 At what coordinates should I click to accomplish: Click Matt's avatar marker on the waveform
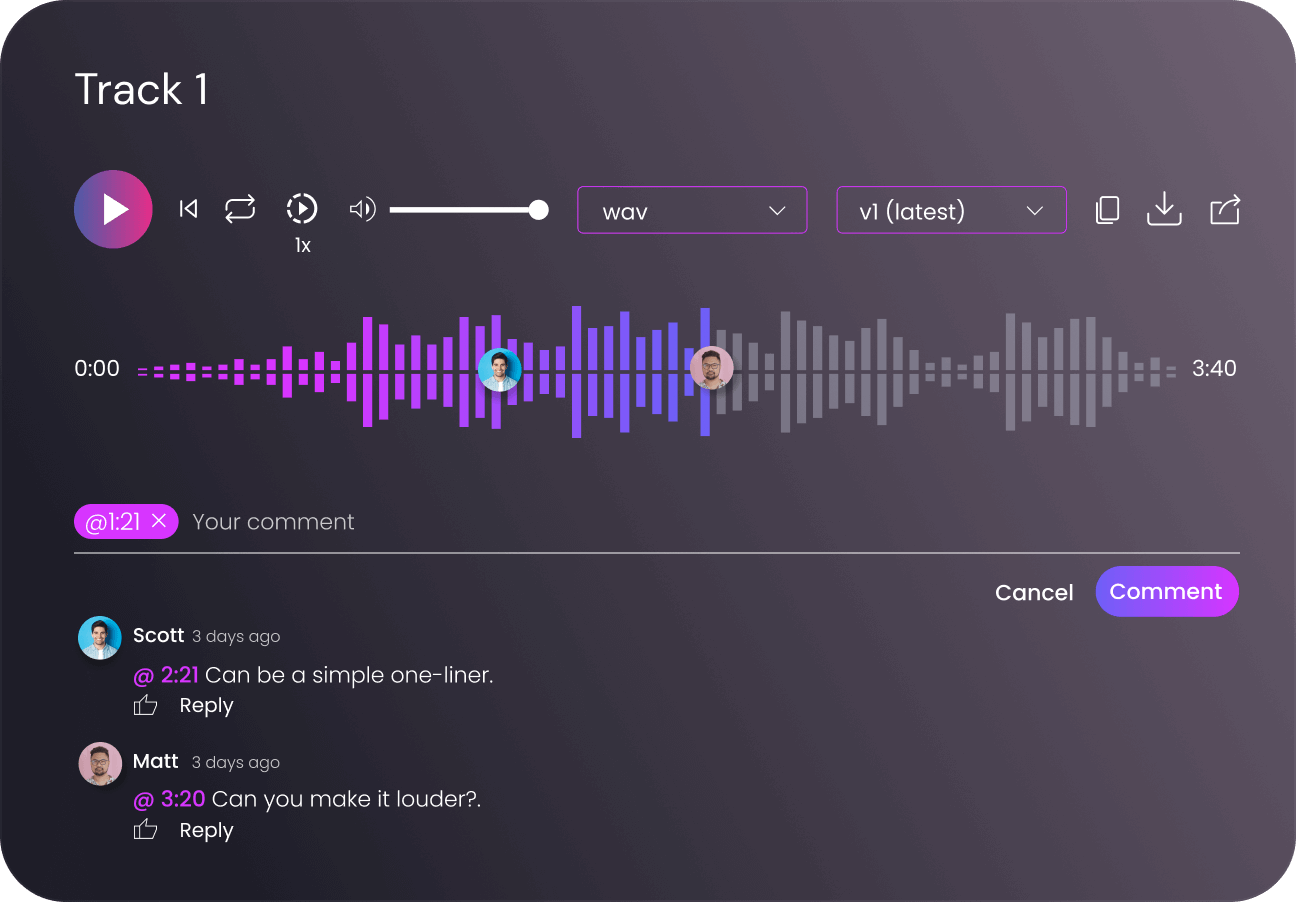click(x=711, y=368)
